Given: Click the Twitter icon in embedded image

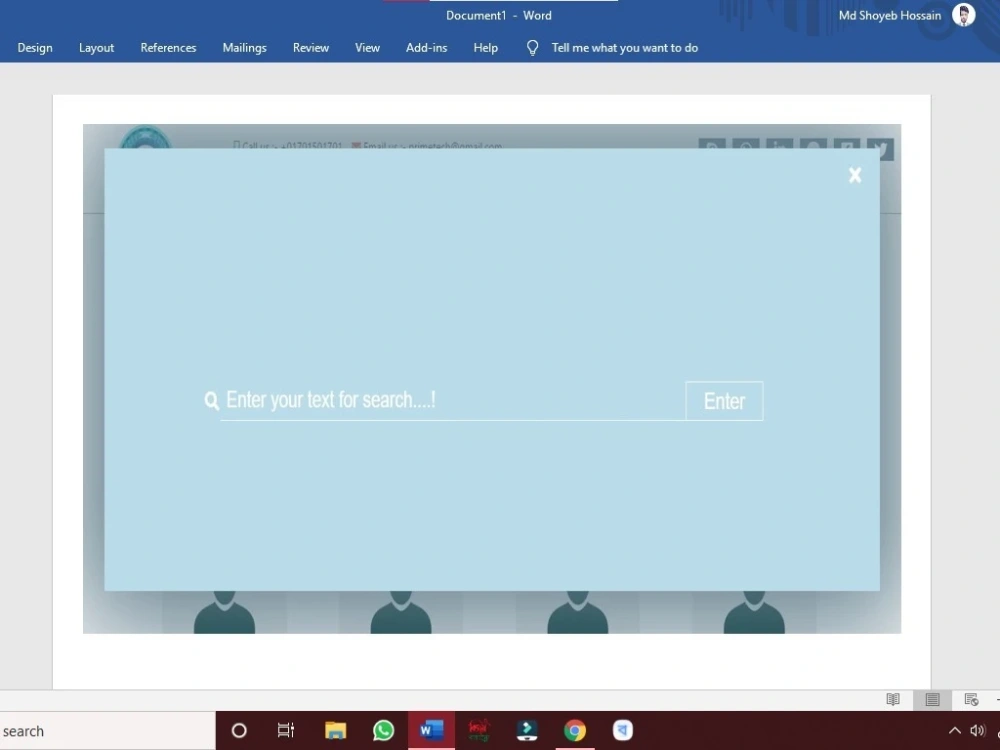Looking at the screenshot, I should [881, 150].
